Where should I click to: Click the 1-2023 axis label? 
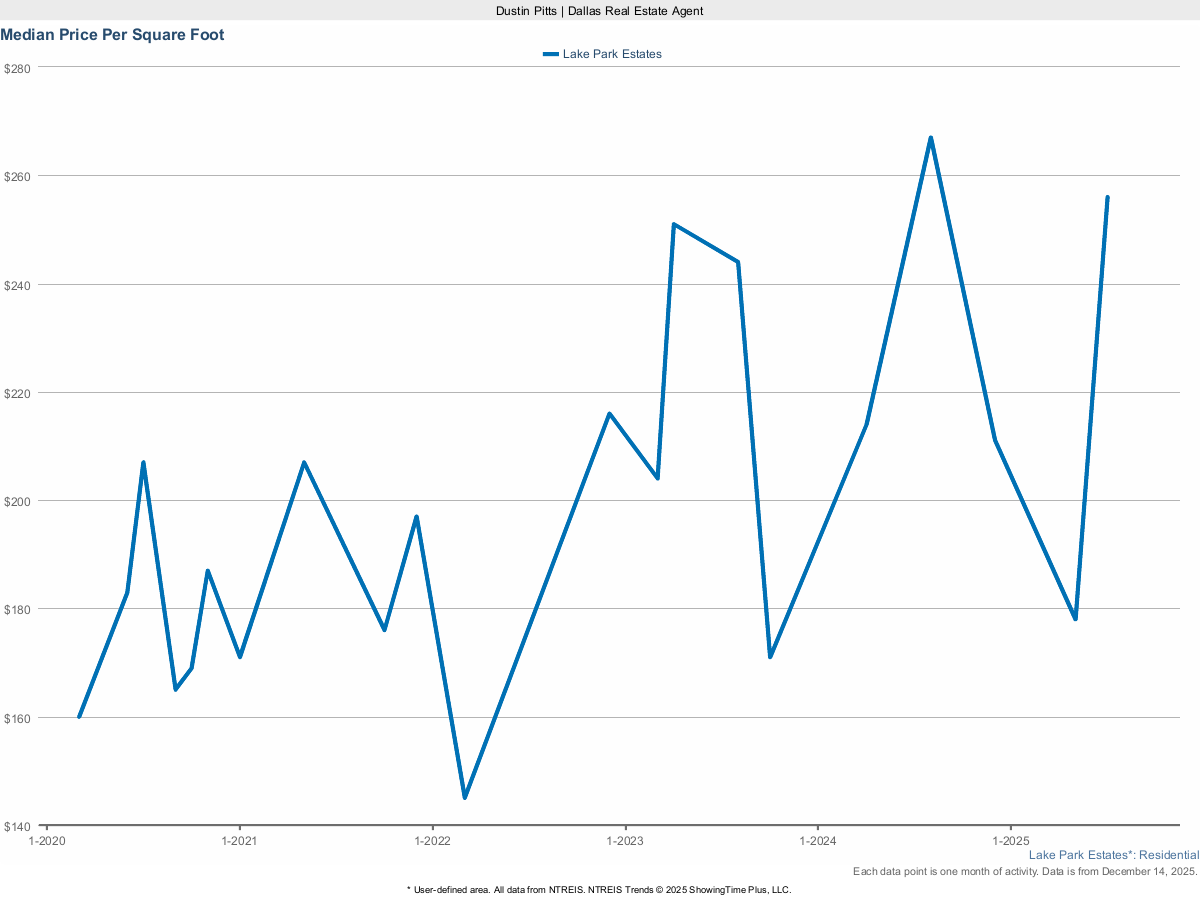[626, 841]
